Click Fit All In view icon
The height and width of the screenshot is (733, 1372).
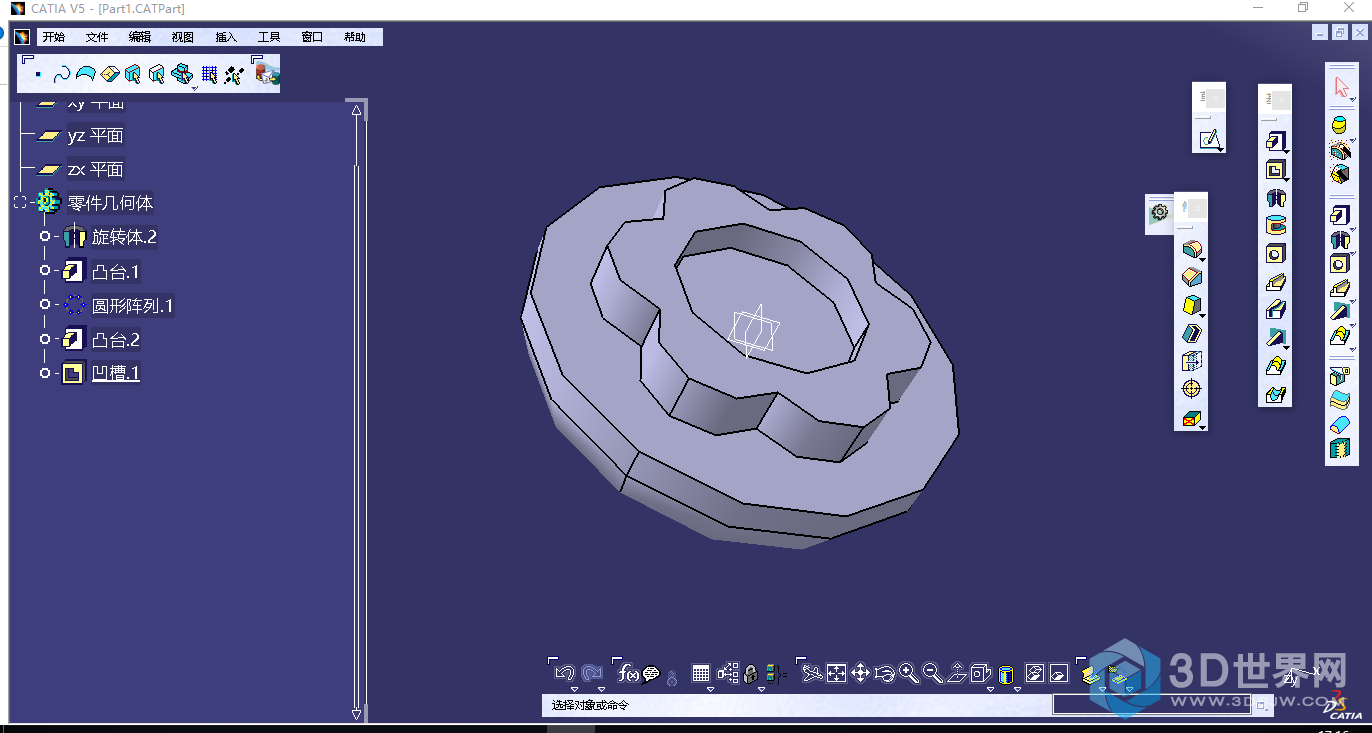click(836, 673)
